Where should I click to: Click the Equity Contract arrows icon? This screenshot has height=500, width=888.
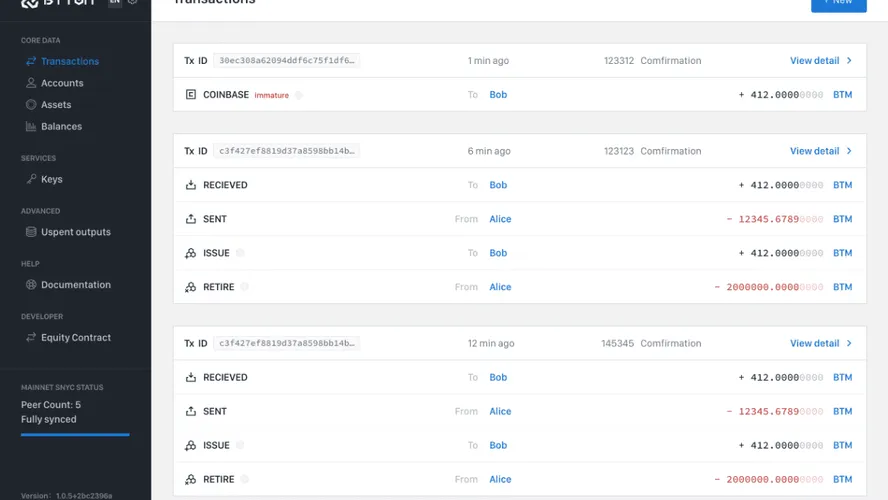(31, 338)
